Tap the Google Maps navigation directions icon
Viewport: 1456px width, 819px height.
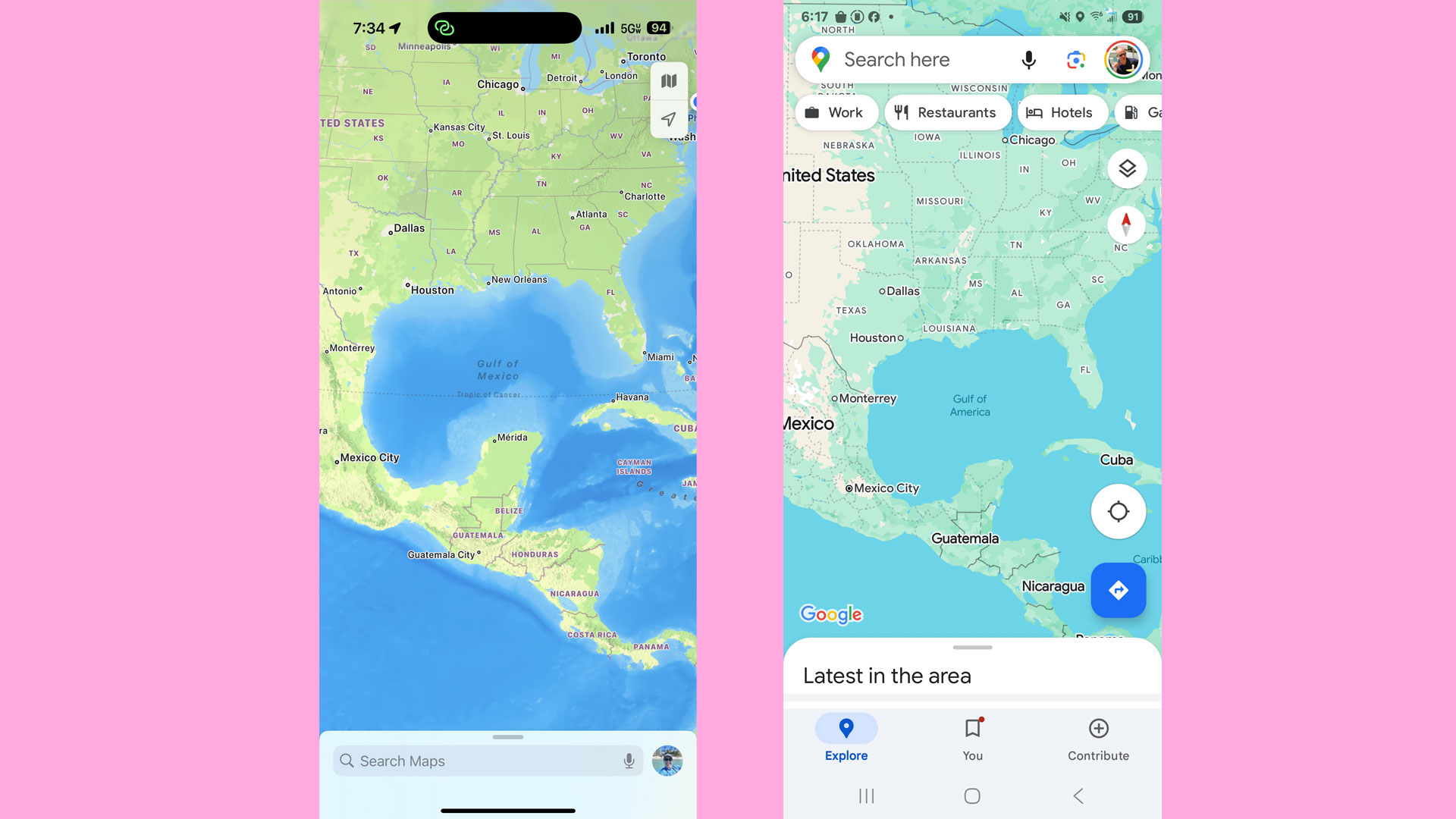[1118, 589]
